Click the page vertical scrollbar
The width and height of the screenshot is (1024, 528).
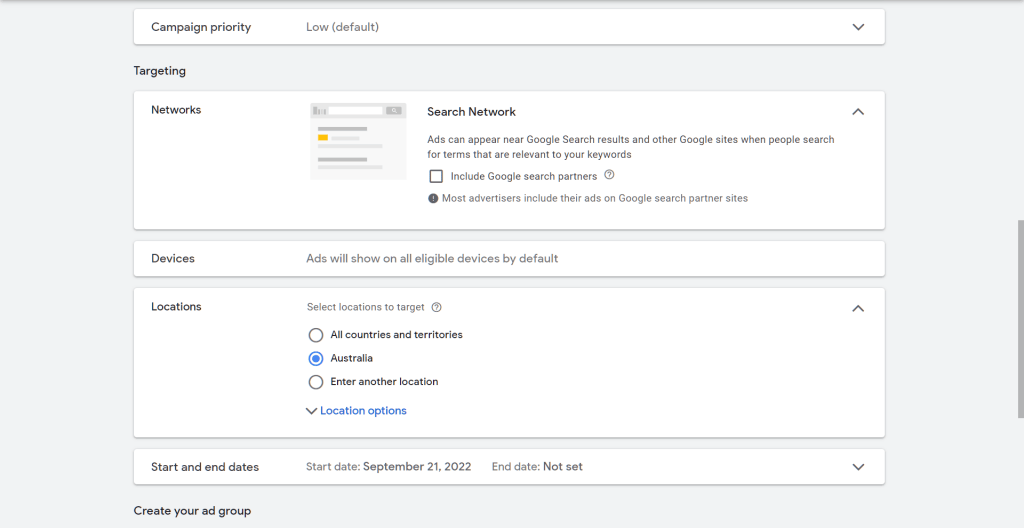1018,320
